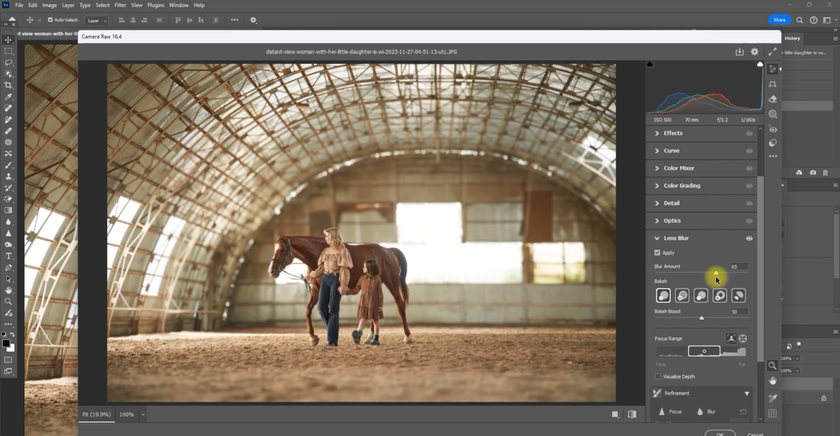Expand the Optics panel
The width and height of the screenshot is (840, 436).
pos(657,221)
